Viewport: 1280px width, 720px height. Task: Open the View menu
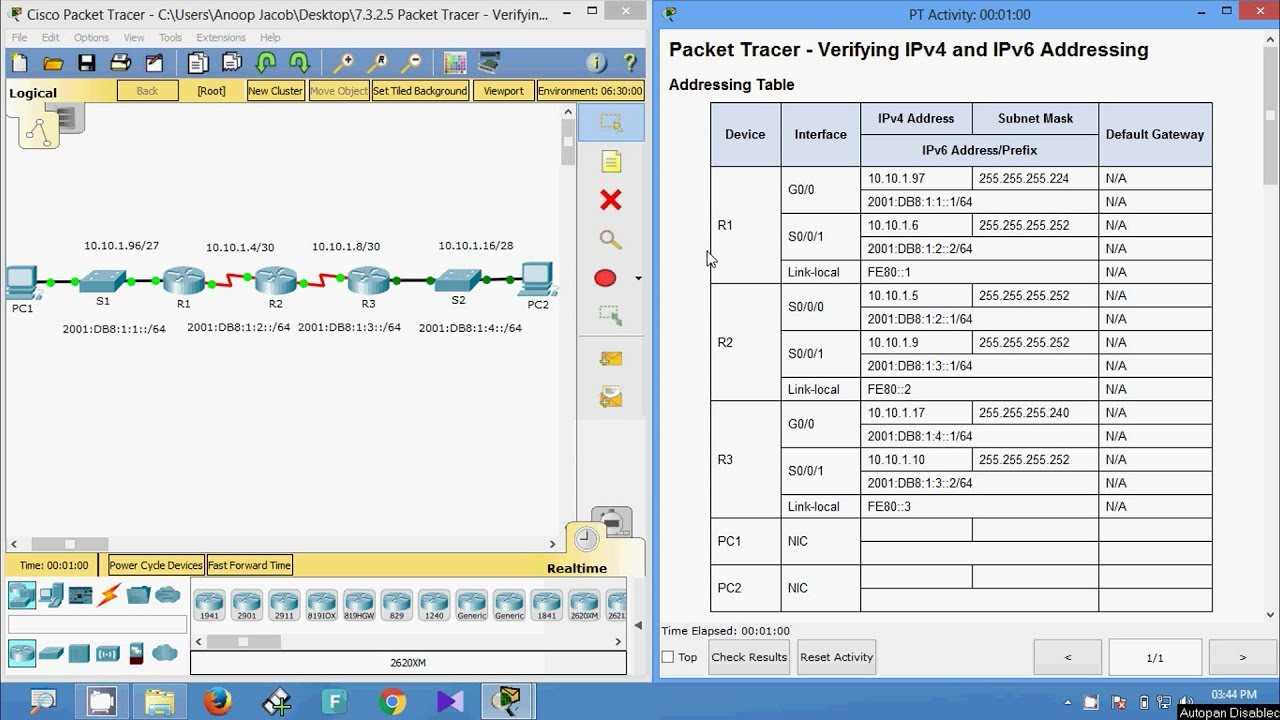(134, 38)
